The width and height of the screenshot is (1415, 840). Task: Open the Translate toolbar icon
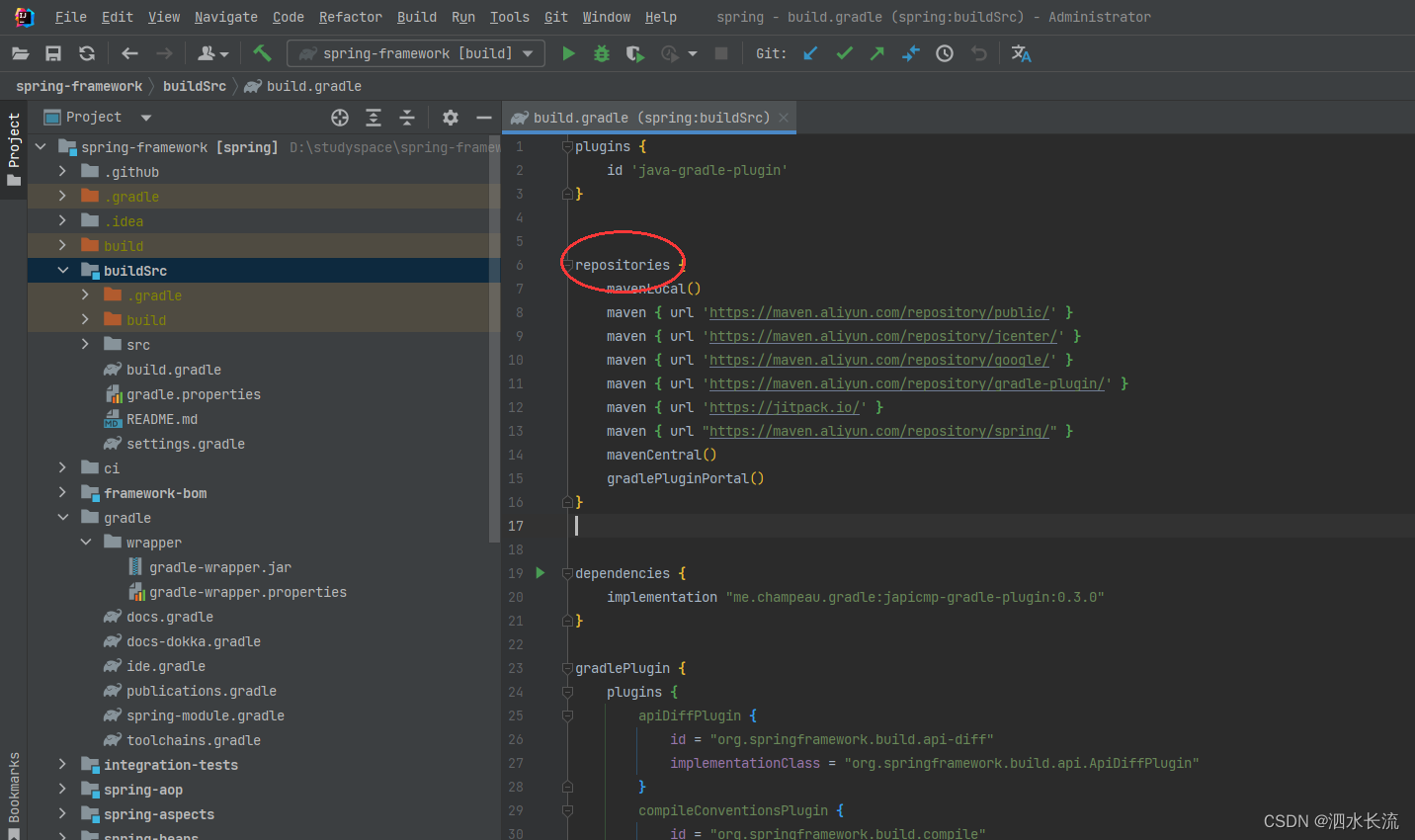[1022, 53]
